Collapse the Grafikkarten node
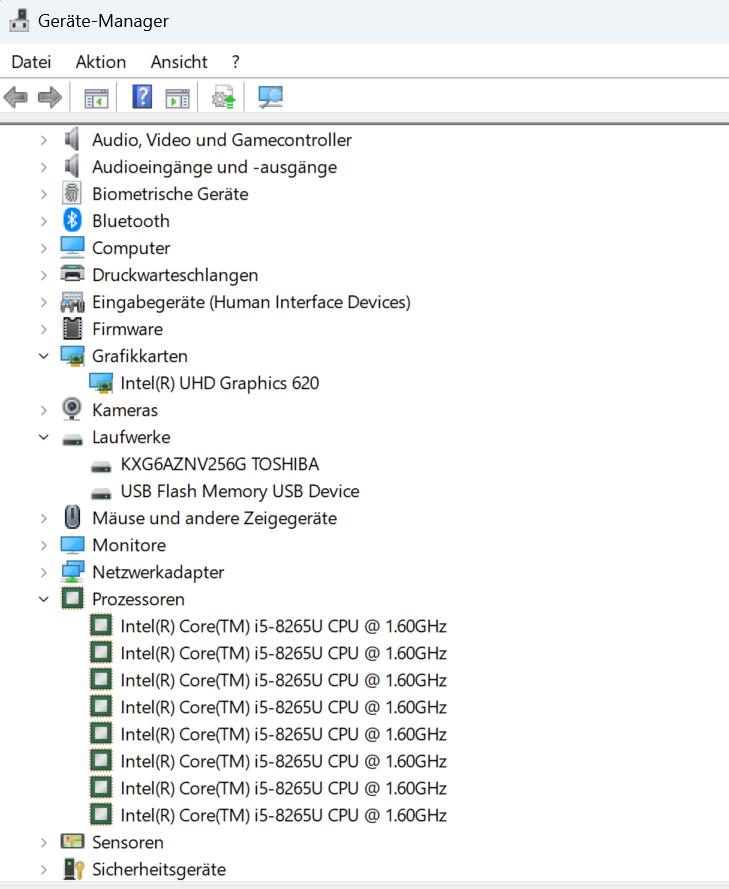This screenshot has height=889, width=729. point(44,356)
